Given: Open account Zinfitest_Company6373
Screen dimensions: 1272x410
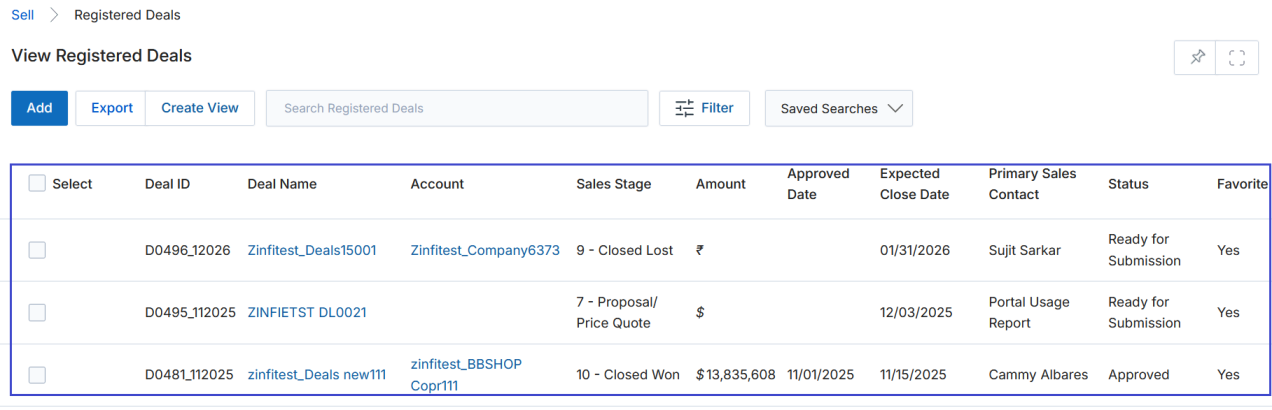Looking at the screenshot, I should (x=485, y=250).
